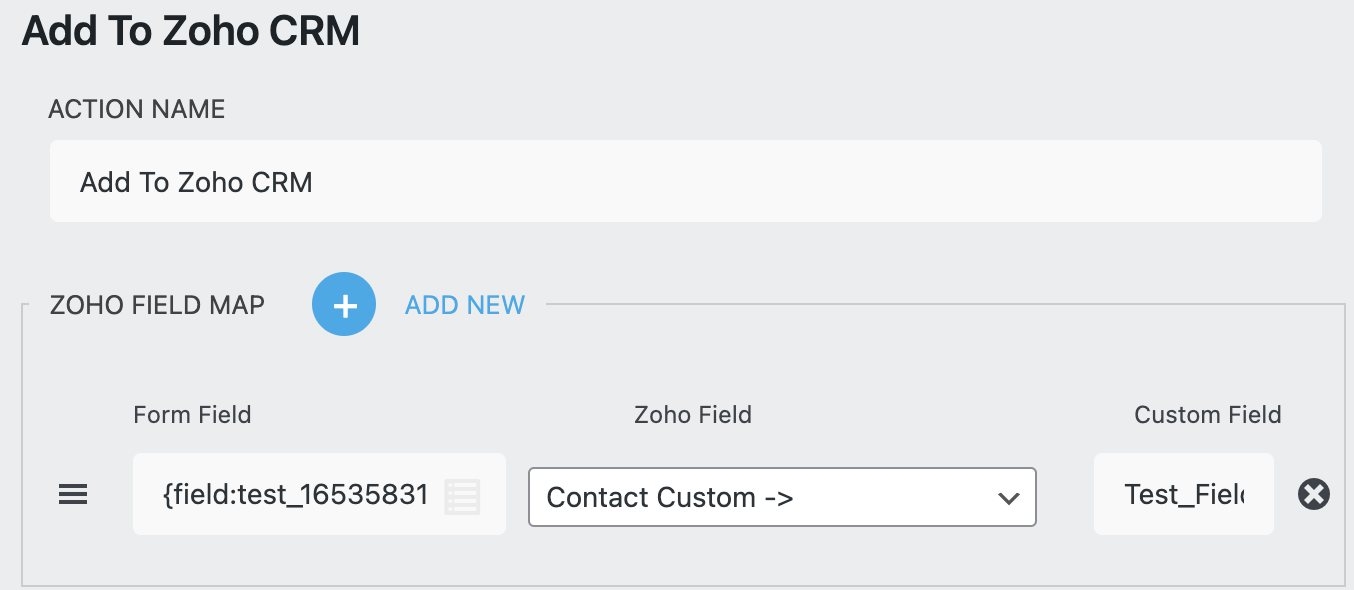Image resolution: width=1354 pixels, height=590 pixels.
Task: Click the Add To Zoho CRM heading
Action: pos(191,31)
